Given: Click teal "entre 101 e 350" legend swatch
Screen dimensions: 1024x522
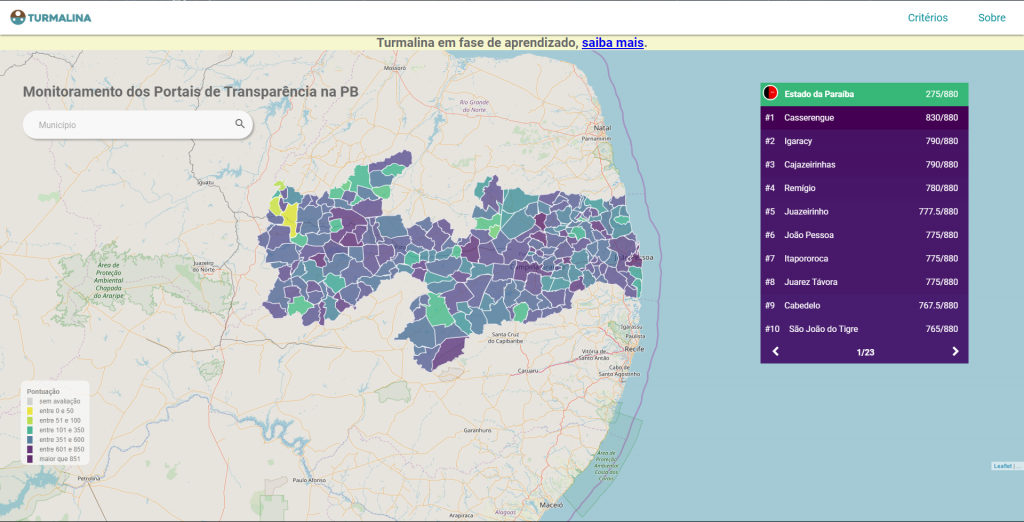Looking at the screenshot, I should click(x=30, y=430).
